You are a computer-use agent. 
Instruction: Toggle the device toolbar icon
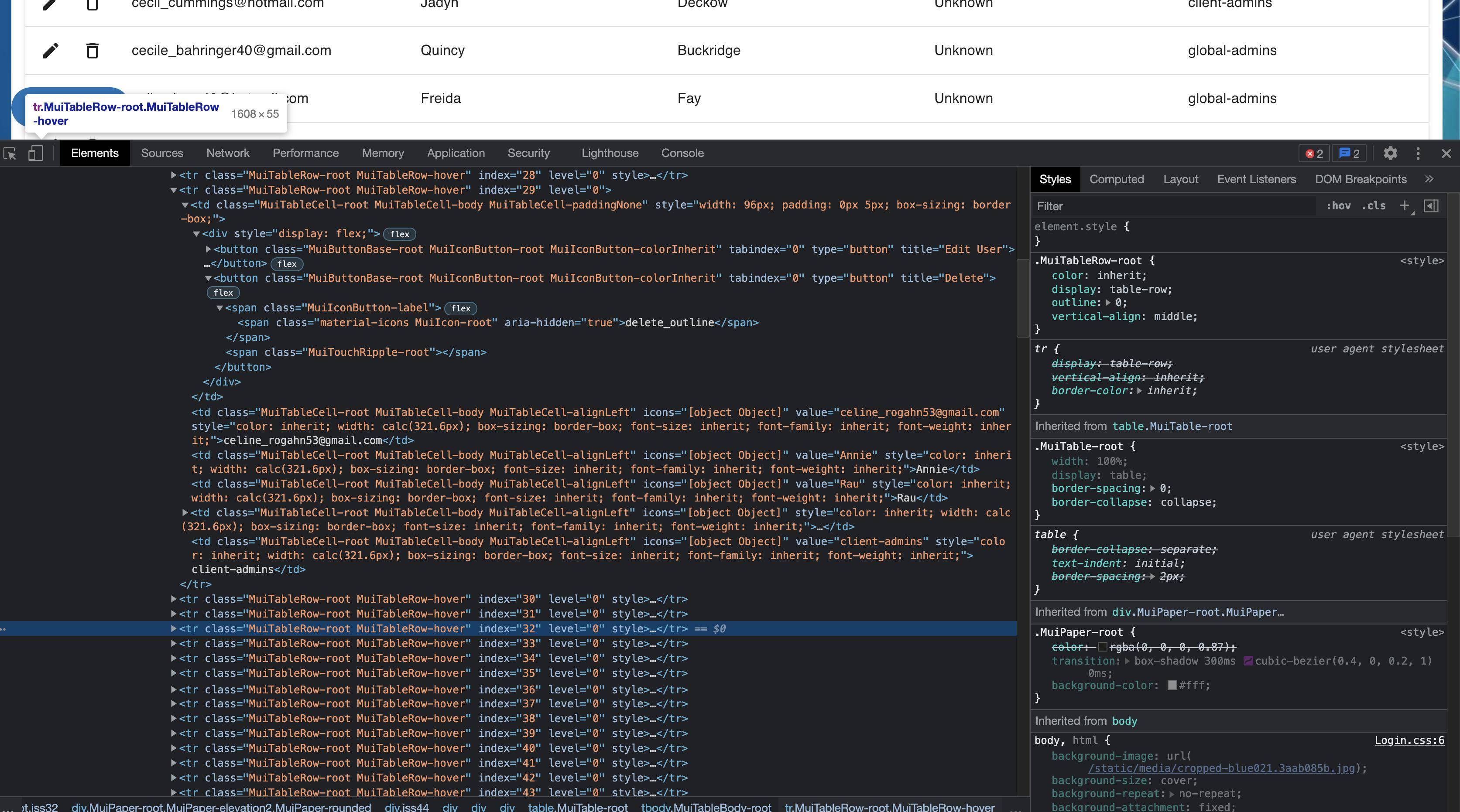[36, 154]
